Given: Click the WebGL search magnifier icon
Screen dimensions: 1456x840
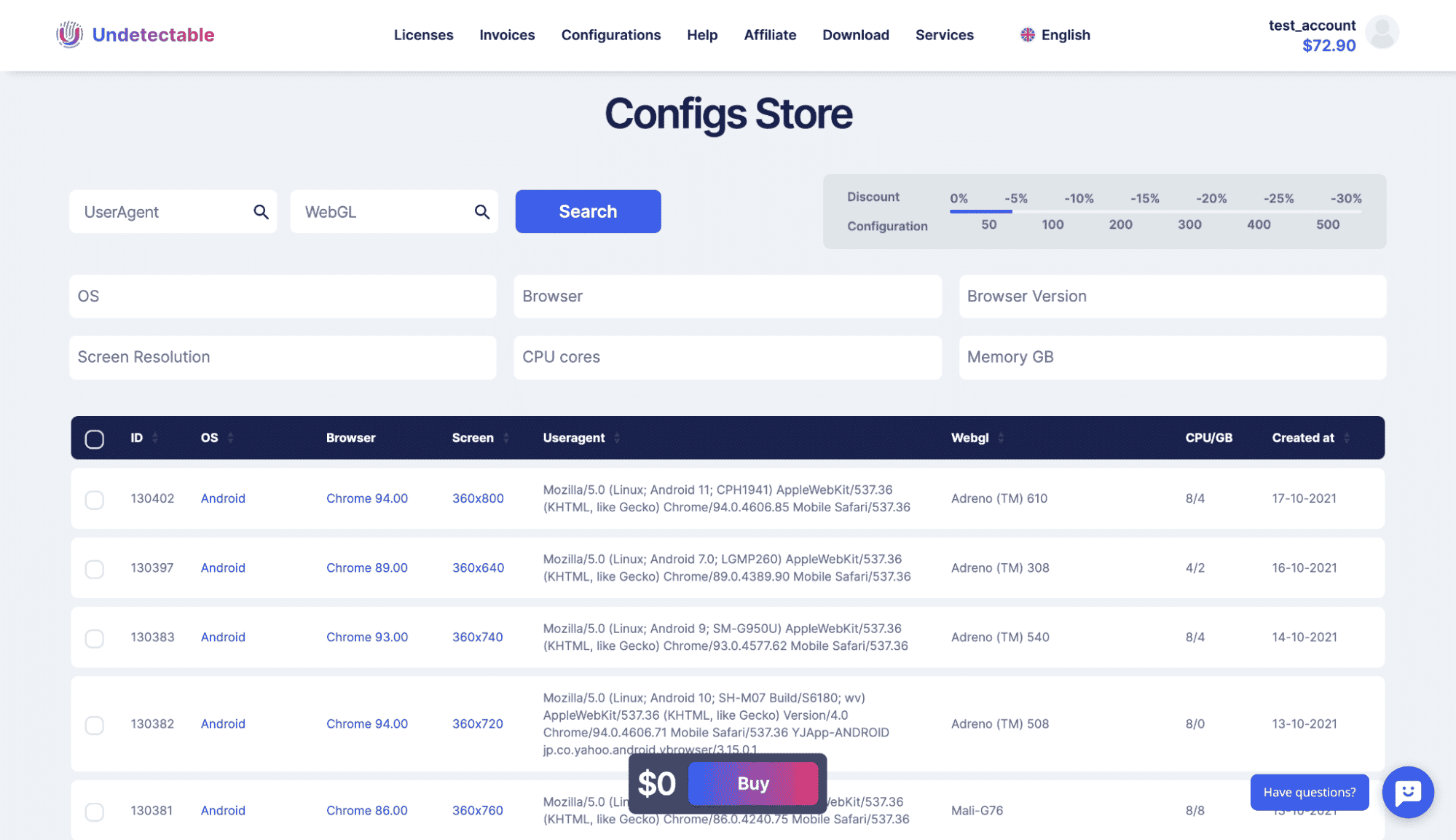Looking at the screenshot, I should tap(481, 212).
